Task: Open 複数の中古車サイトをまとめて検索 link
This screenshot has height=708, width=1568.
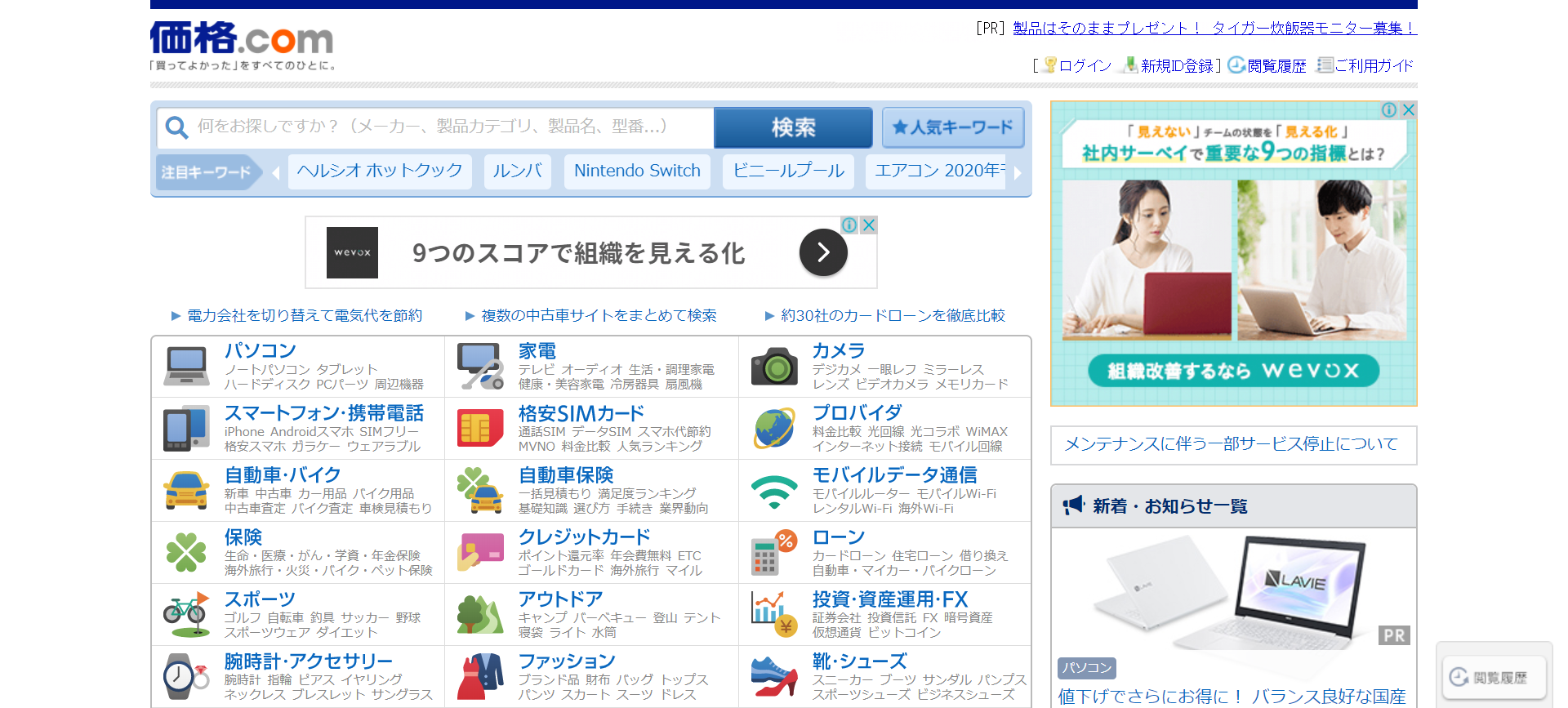Action: click(x=599, y=315)
